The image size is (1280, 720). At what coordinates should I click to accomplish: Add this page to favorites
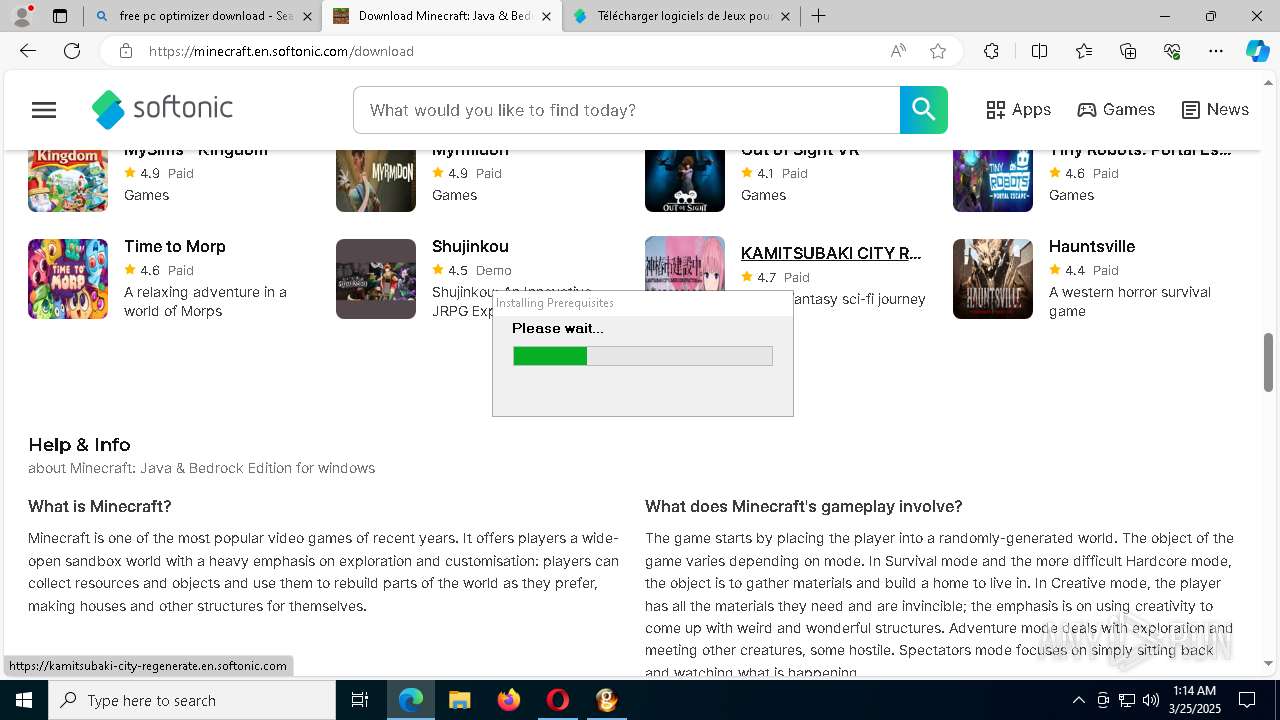click(x=938, y=51)
